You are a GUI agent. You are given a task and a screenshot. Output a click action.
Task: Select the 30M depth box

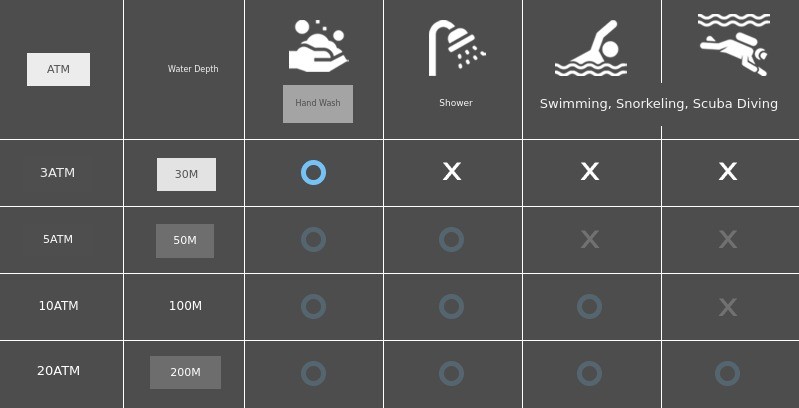(186, 174)
